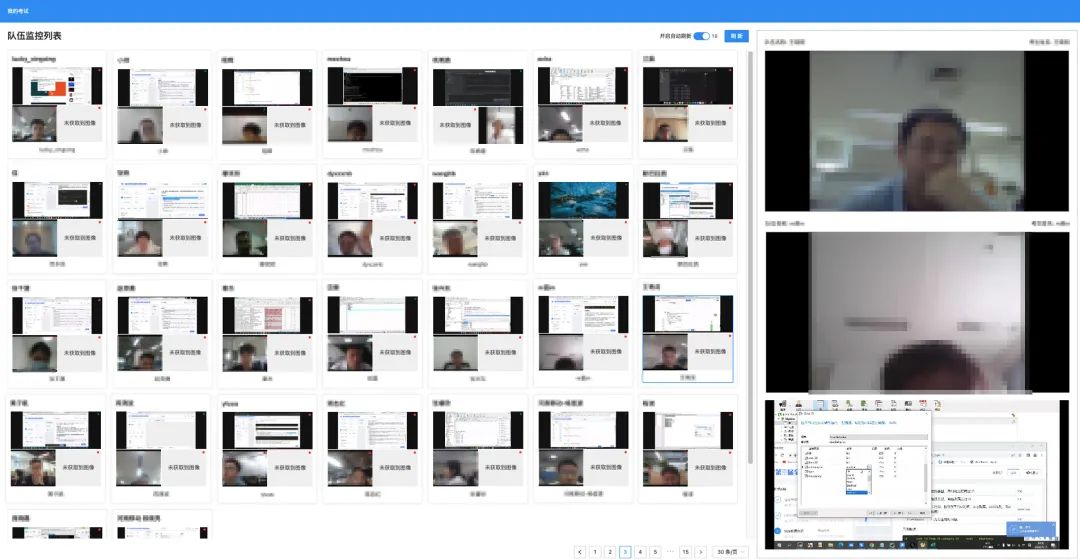Open the black terminal window screen thumbnail
Image resolution: width=1080 pixels, height=560 pixels.
click(373, 85)
